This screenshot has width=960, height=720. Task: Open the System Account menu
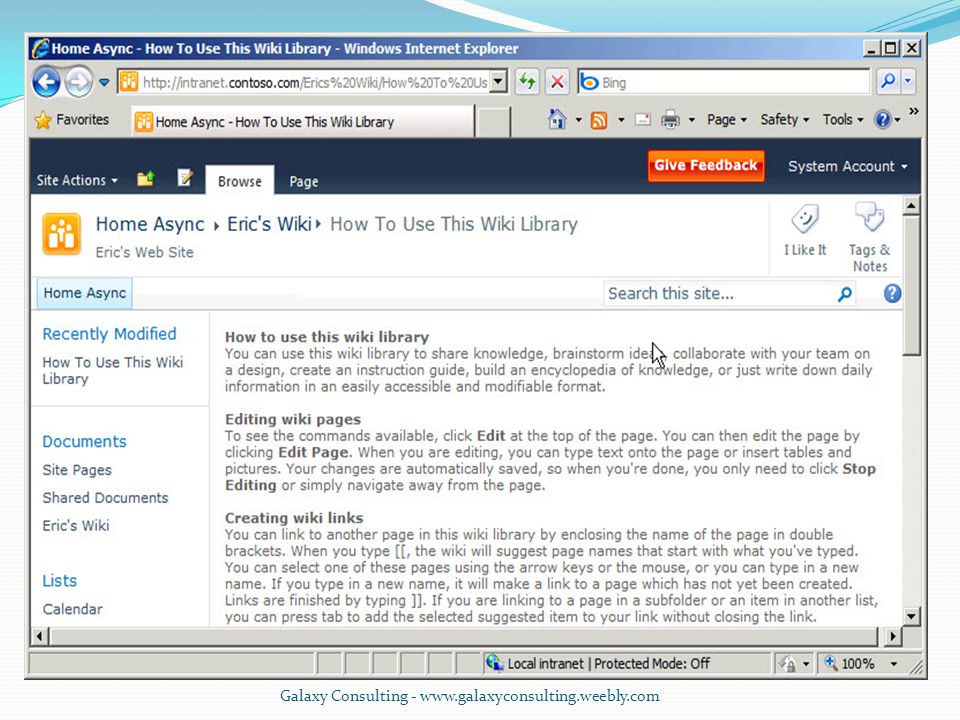point(847,167)
